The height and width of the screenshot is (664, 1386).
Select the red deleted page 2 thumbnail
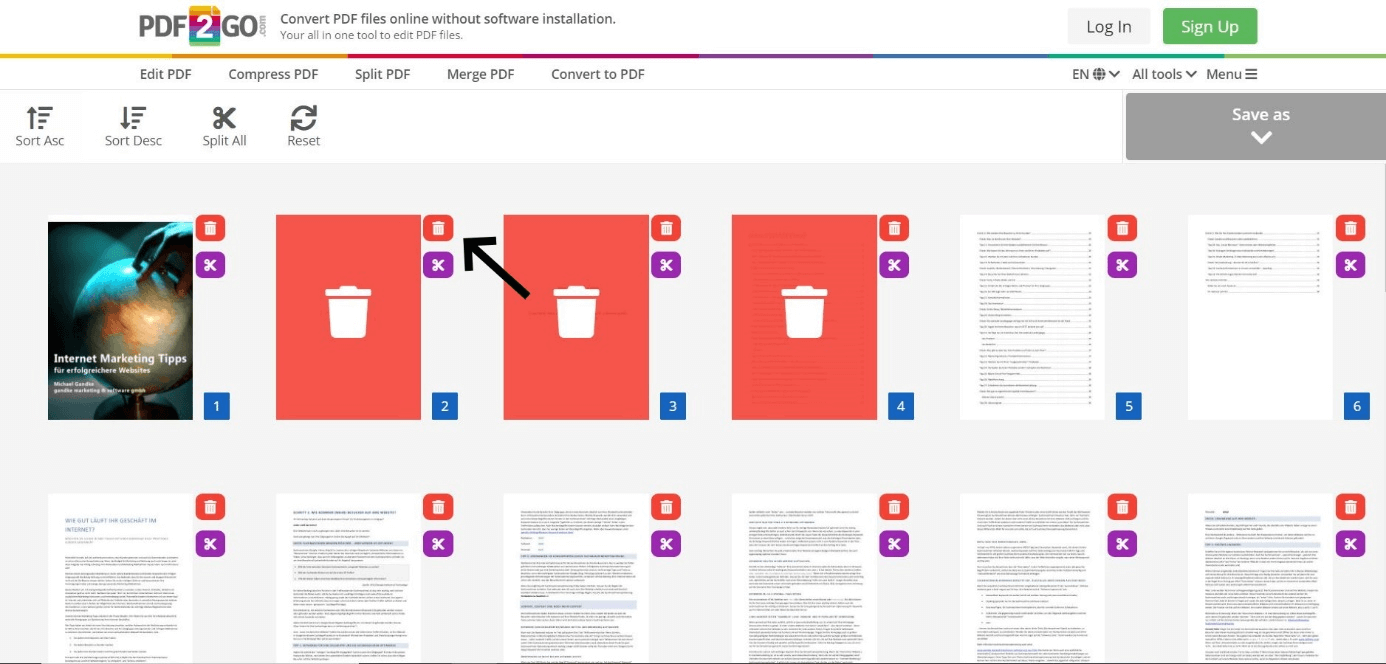pyautogui.click(x=348, y=317)
